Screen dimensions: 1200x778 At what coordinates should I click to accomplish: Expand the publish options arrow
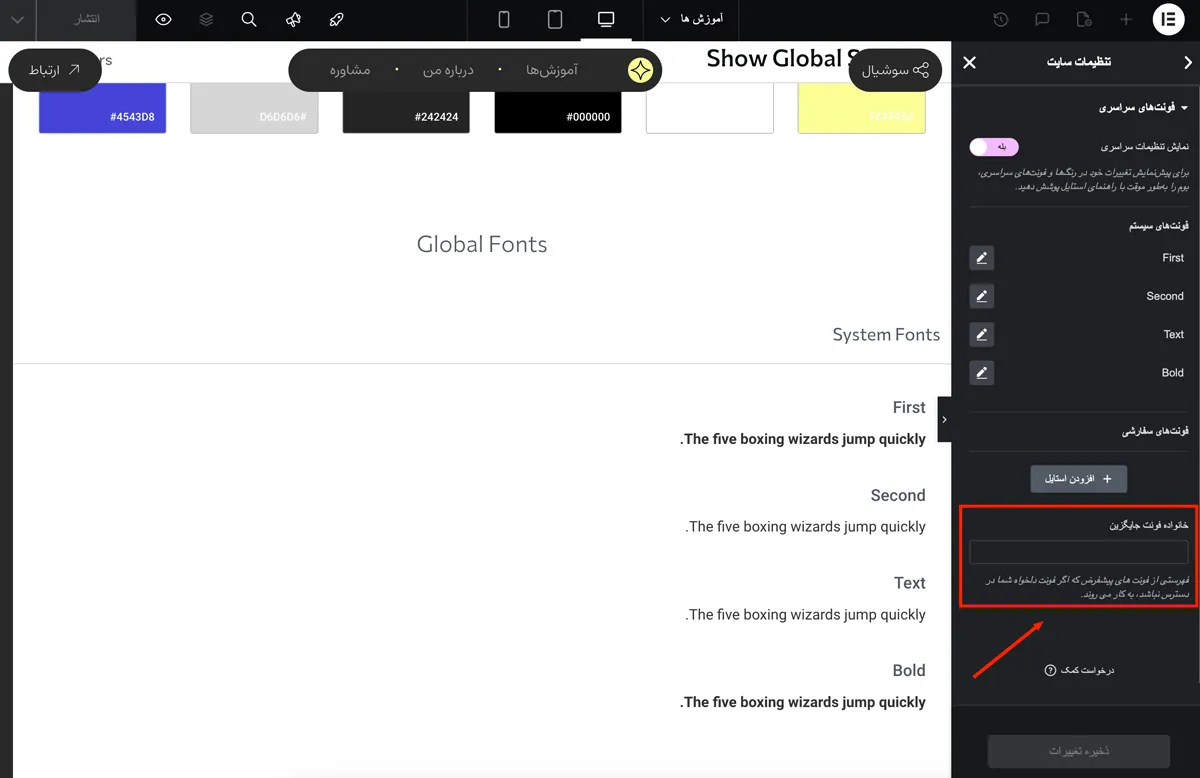click(18, 20)
